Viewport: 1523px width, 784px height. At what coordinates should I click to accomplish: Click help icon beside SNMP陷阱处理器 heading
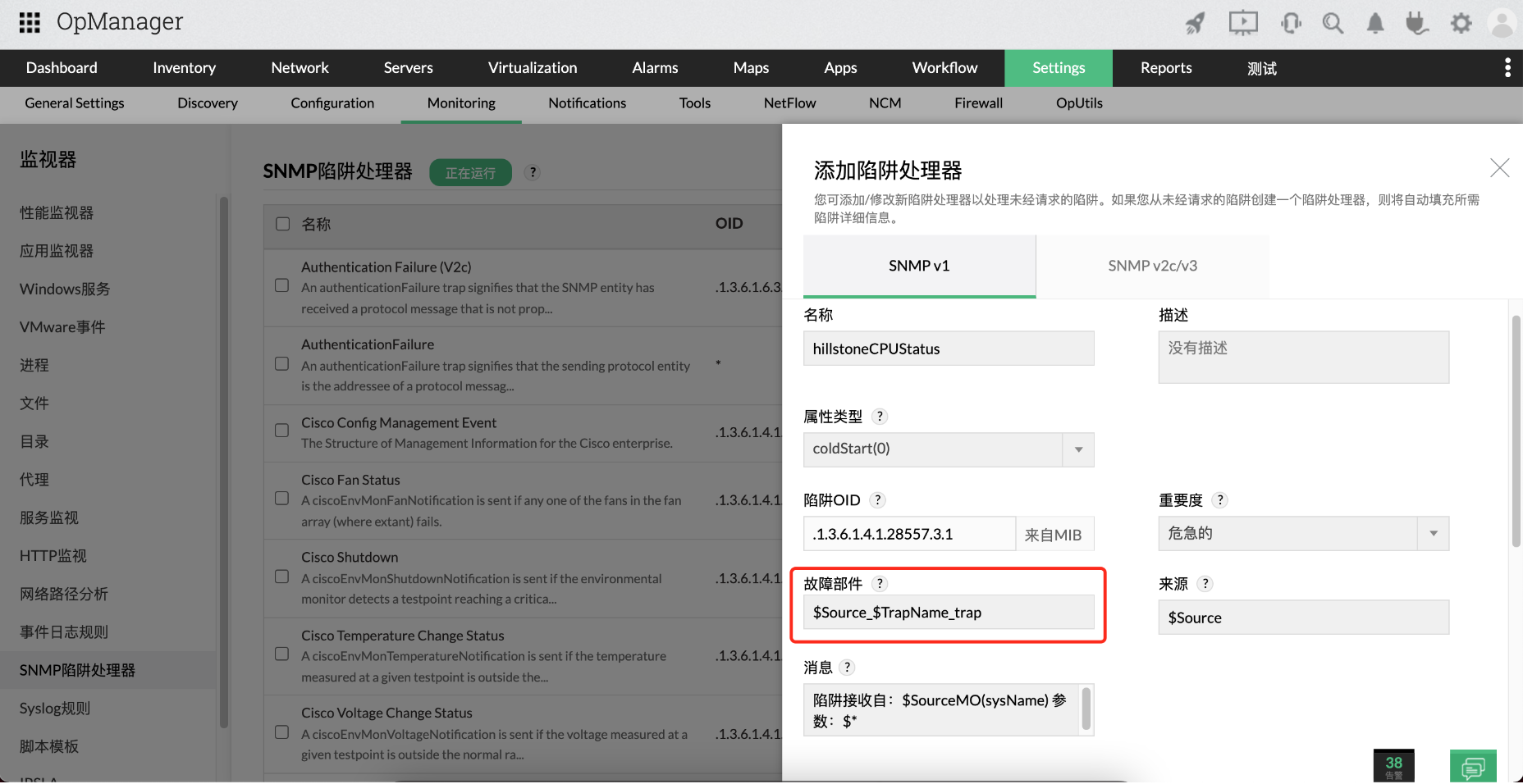point(533,172)
